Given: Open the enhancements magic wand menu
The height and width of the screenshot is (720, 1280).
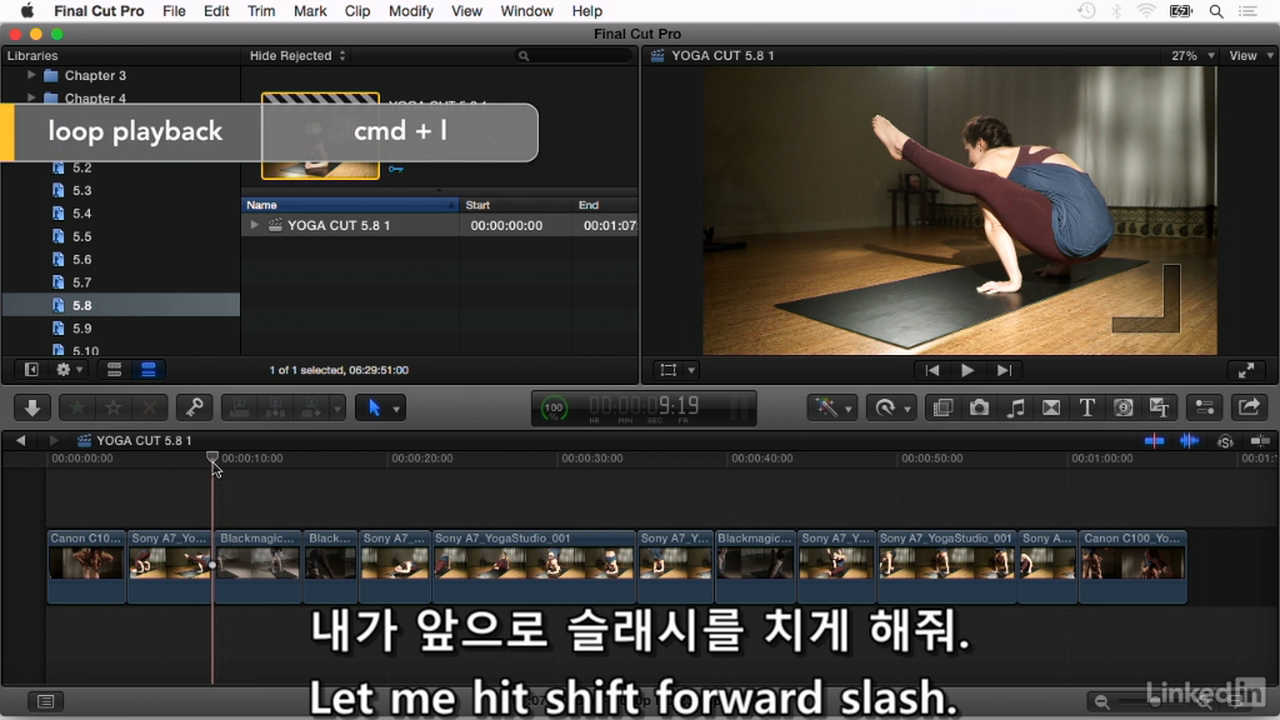Looking at the screenshot, I should [x=832, y=407].
